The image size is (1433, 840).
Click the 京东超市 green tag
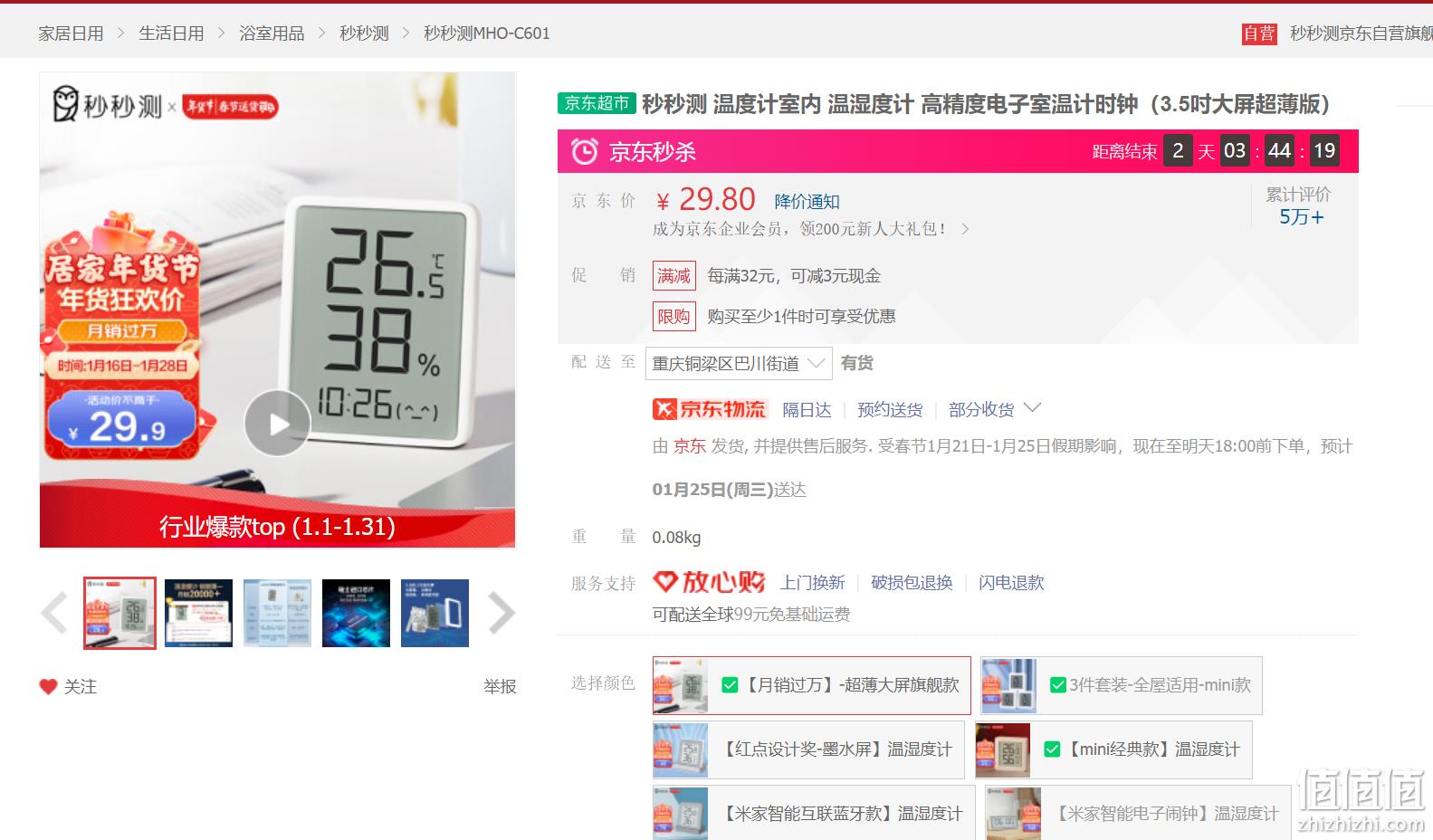597,103
